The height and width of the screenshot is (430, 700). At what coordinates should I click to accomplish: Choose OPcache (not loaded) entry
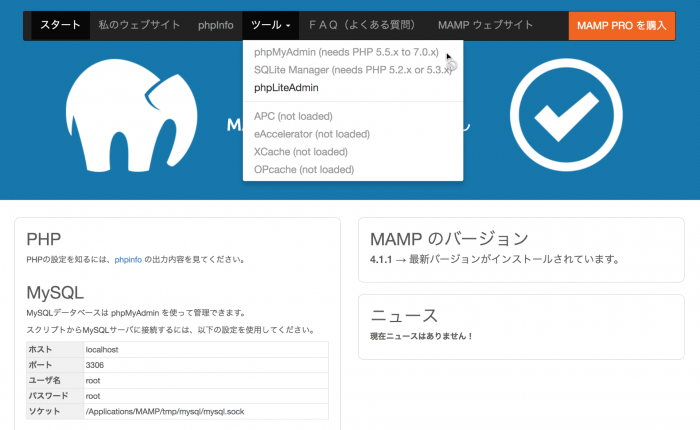pos(304,170)
